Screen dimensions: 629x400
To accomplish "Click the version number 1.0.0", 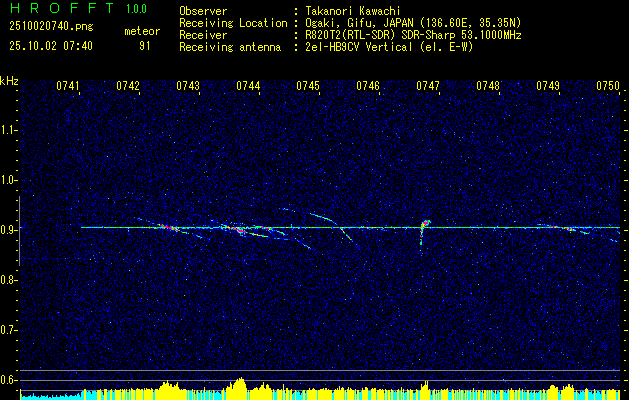I will (136, 9).
